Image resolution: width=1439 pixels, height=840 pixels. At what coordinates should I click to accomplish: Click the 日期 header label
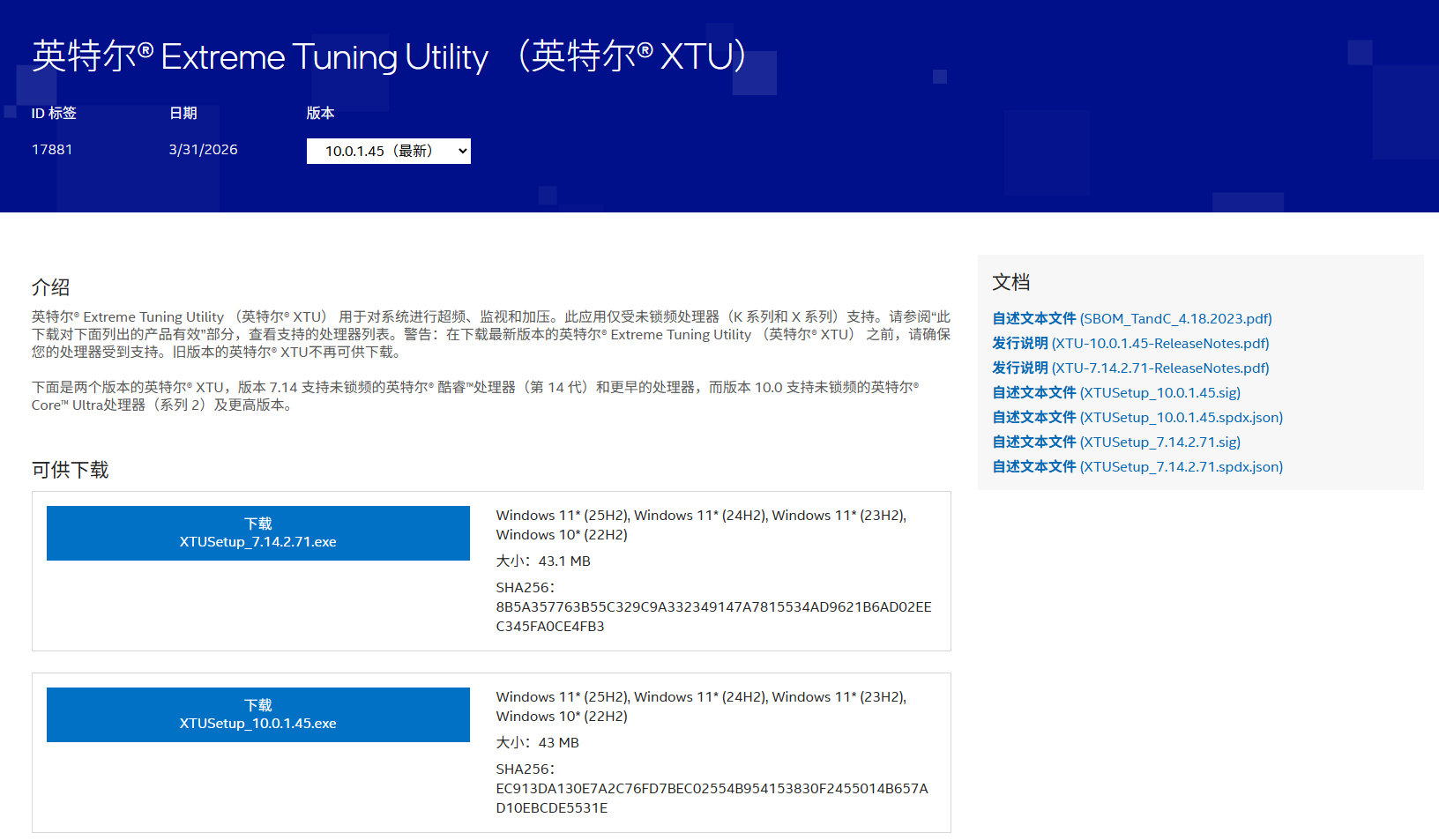coord(183,113)
